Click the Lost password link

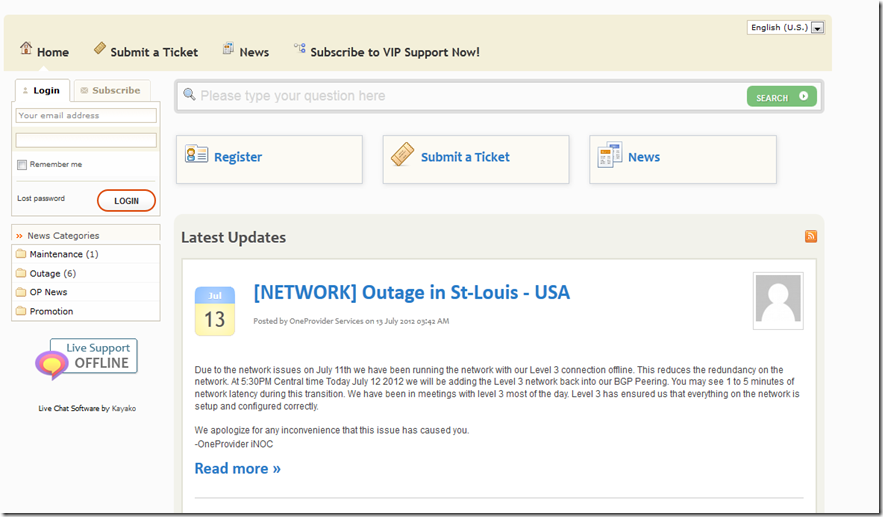click(41, 198)
